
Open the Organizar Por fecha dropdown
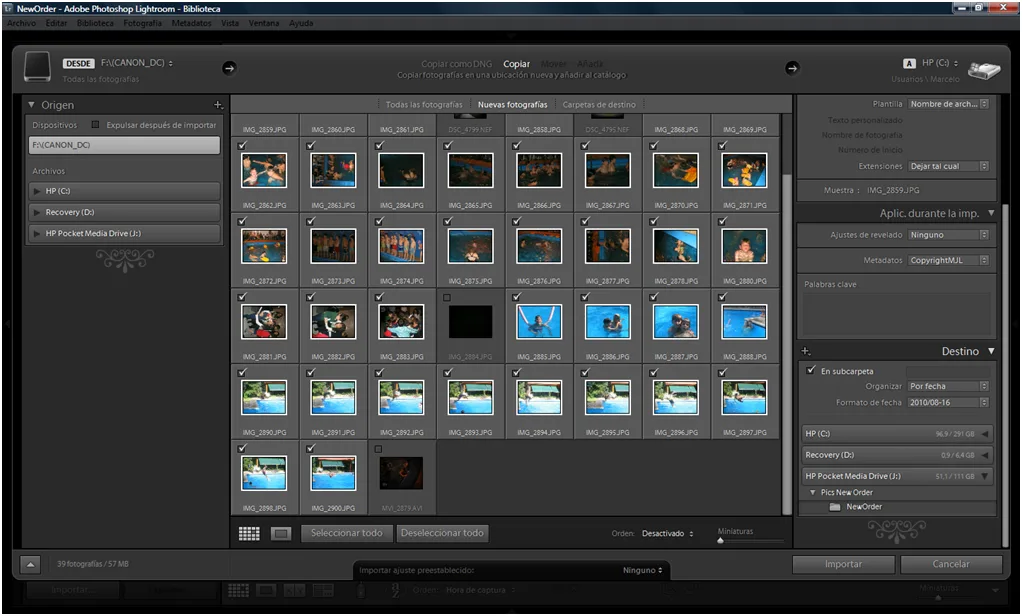[x=947, y=385]
